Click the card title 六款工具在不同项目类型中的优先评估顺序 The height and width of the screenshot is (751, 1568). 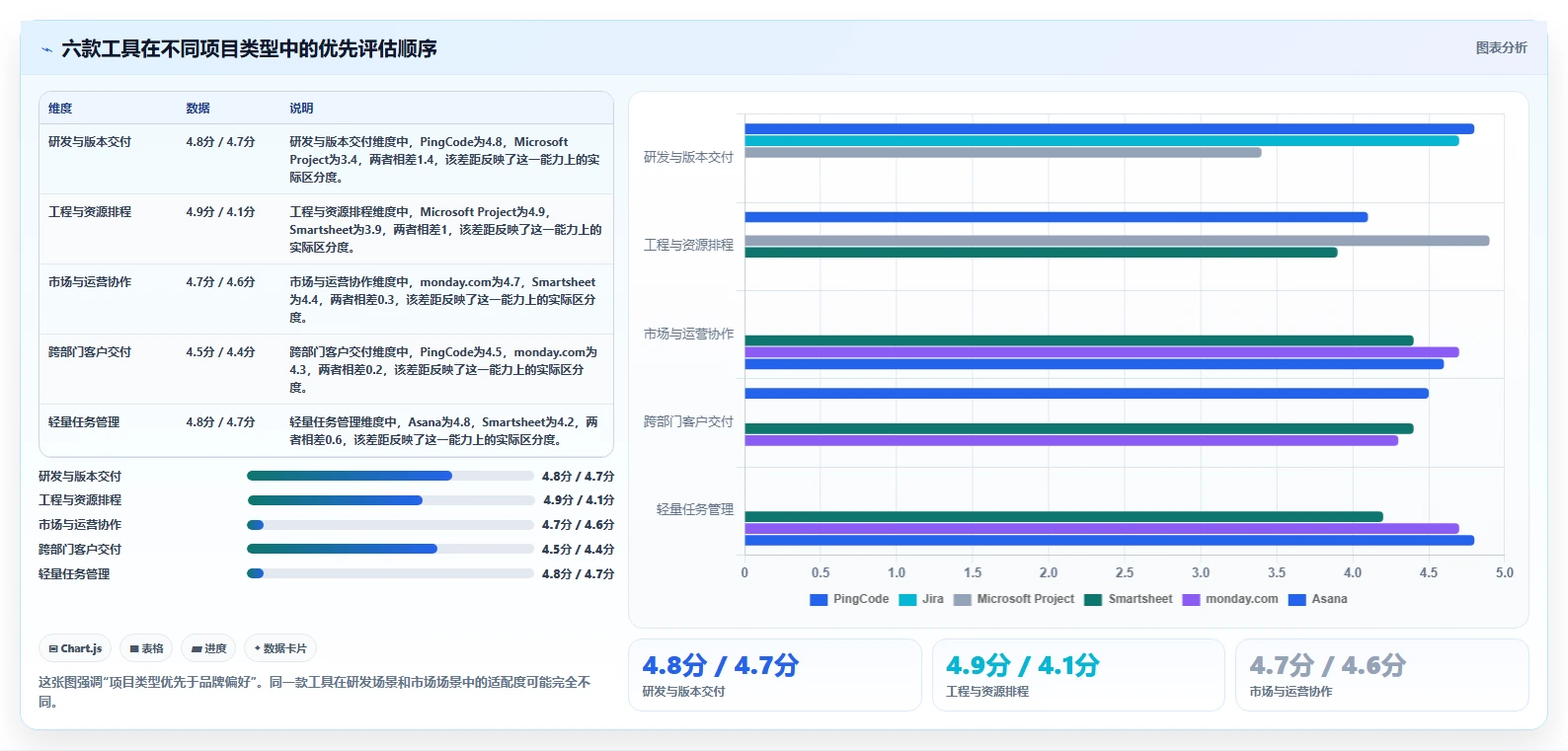(x=249, y=48)
